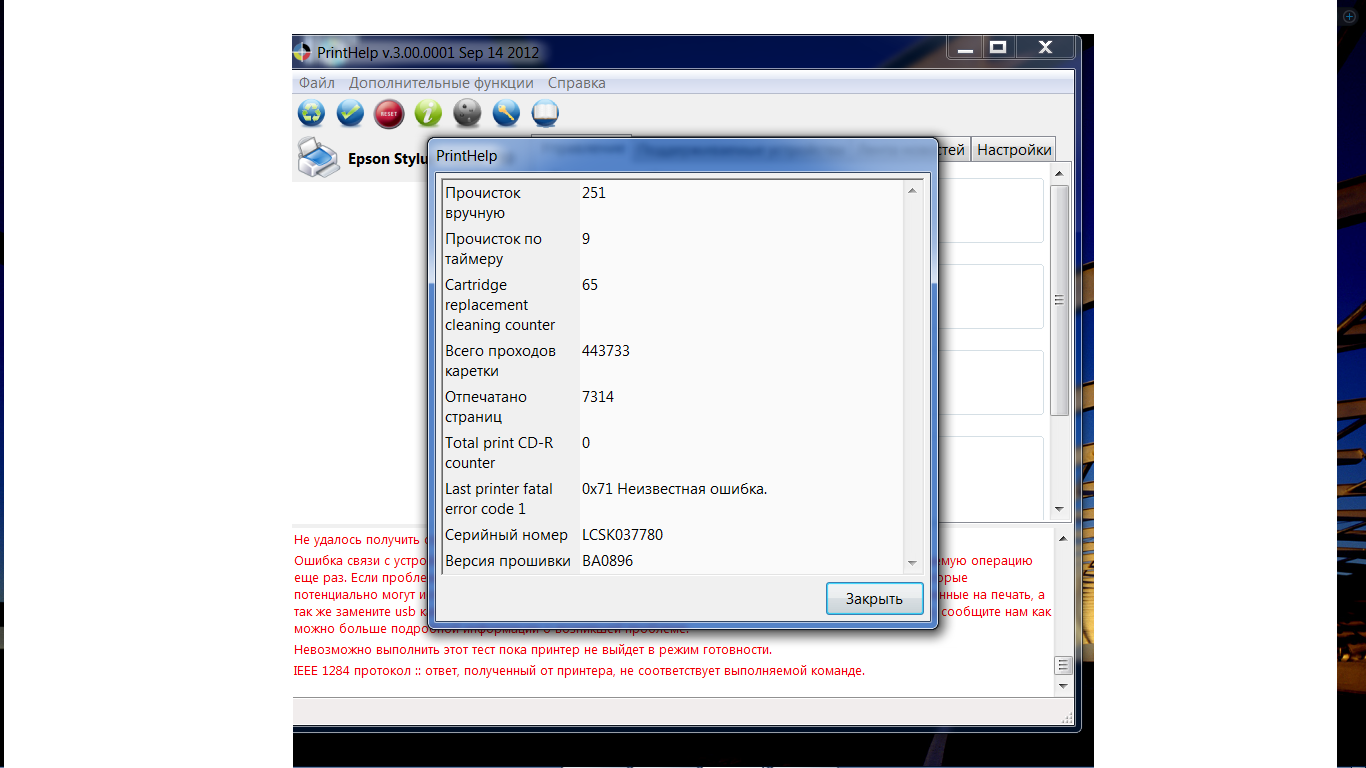Image resolution: width=1366 pixels, height=768 pixels.
Task: Click the Закрыть button in the dialog
Action: (874, 599)
